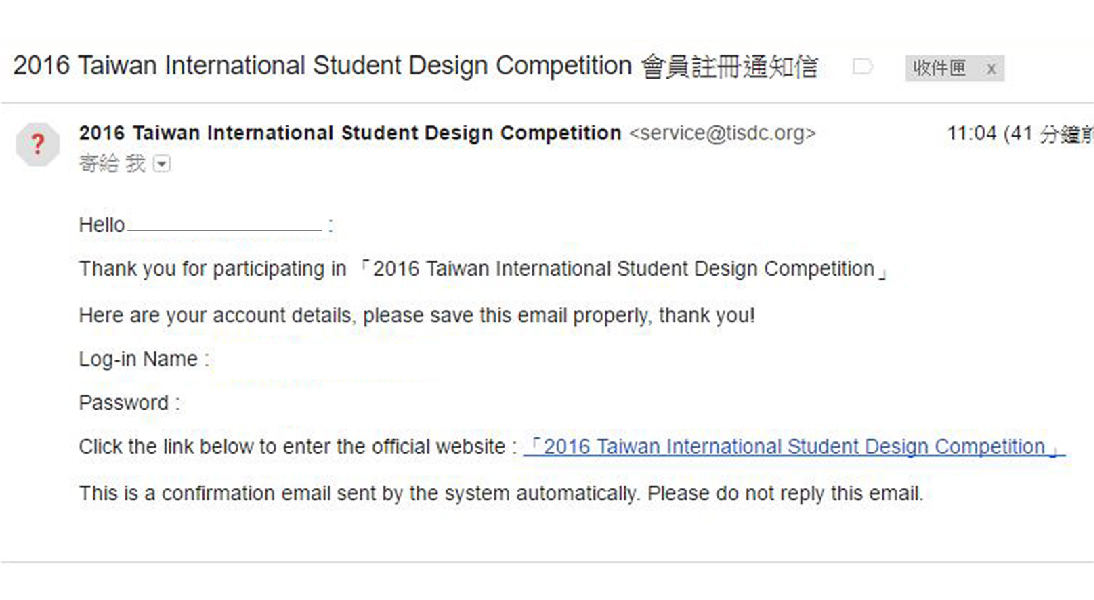Click the blank name after Hello
The height and width of the screenshot is (600, 1094).
[225, 225]
